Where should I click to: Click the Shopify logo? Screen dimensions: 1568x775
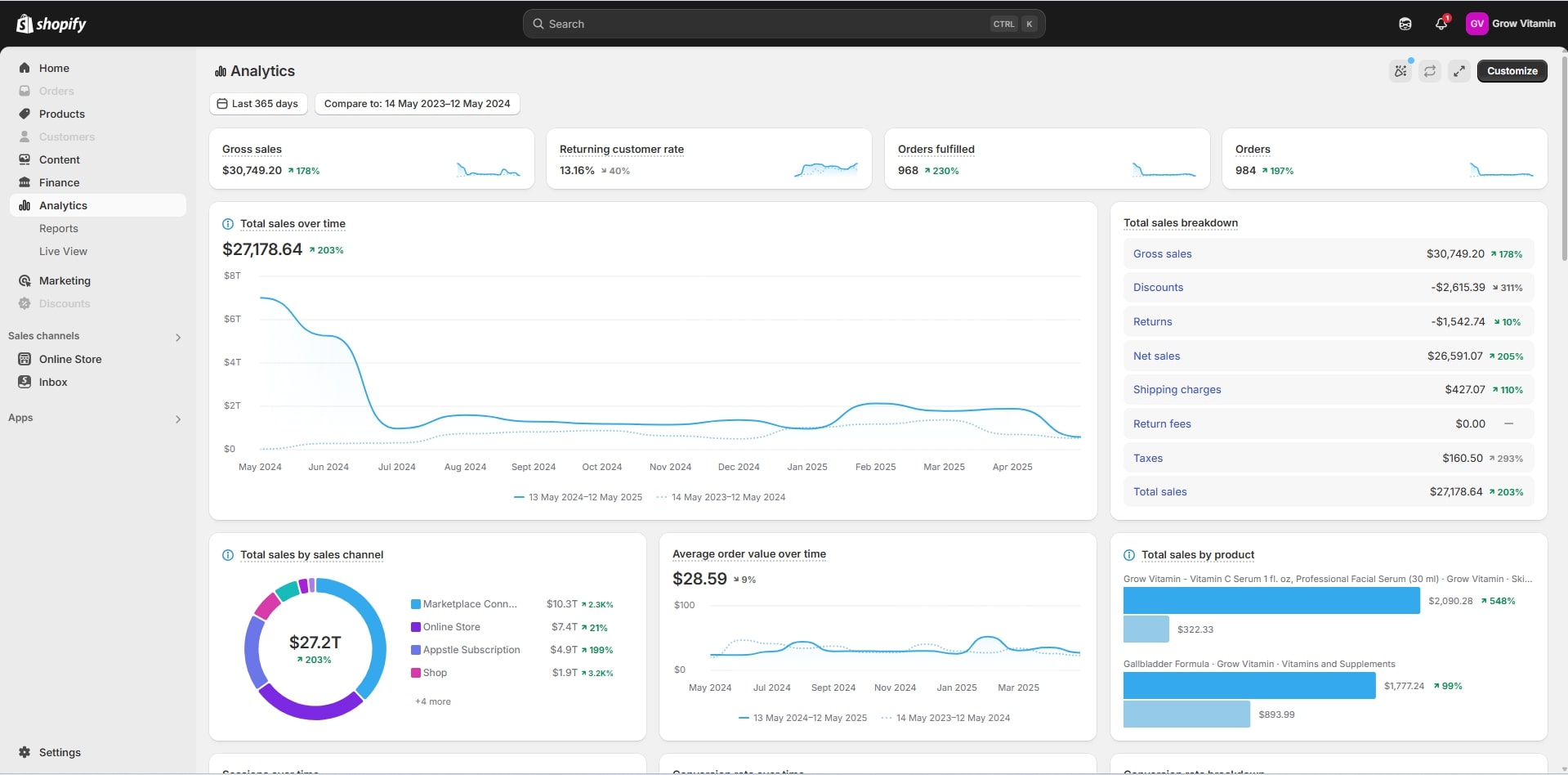(x=51, y=24)
